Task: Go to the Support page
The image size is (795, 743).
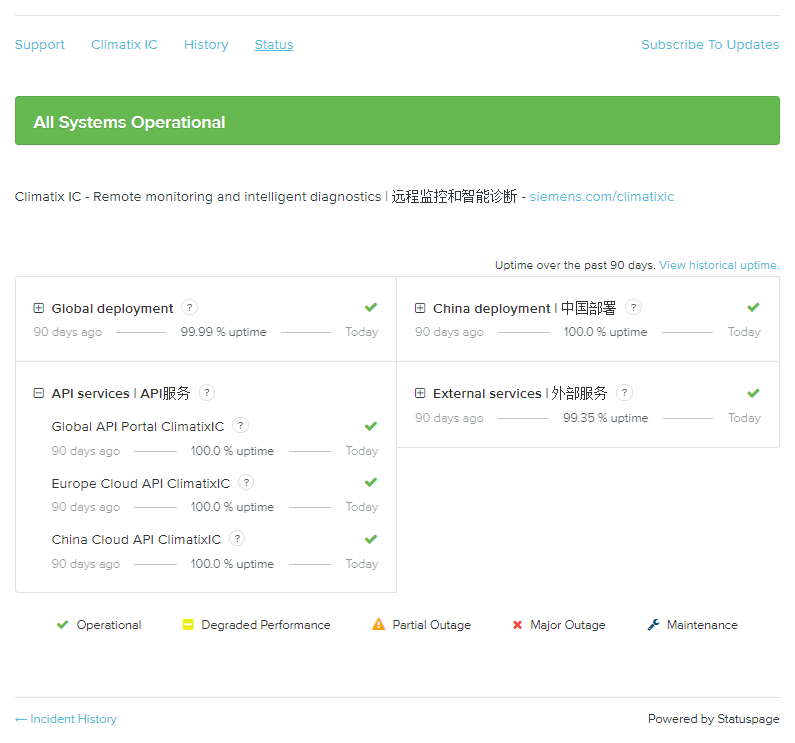Action: [40, 45]
